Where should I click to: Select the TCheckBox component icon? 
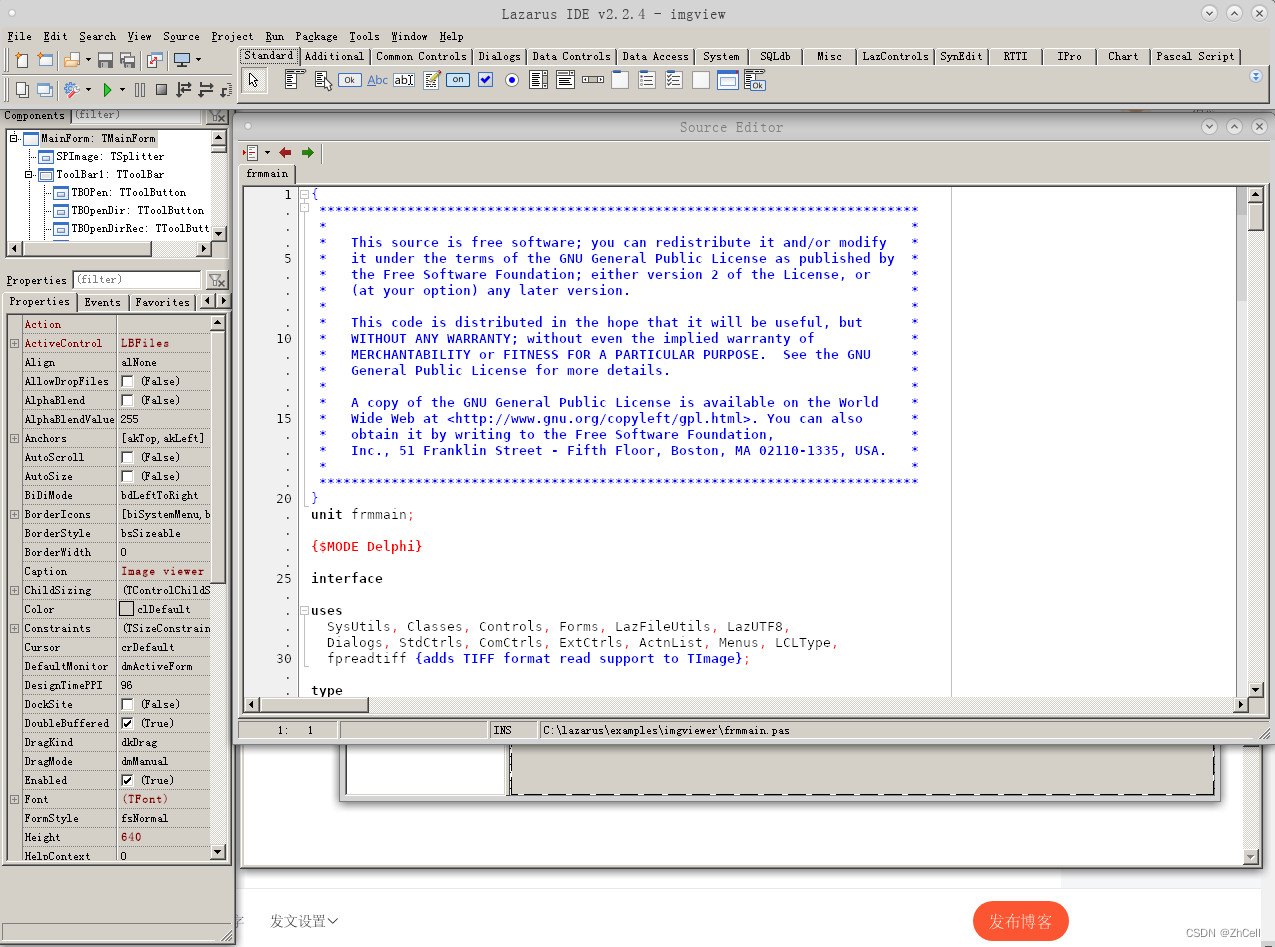(486, 80)
